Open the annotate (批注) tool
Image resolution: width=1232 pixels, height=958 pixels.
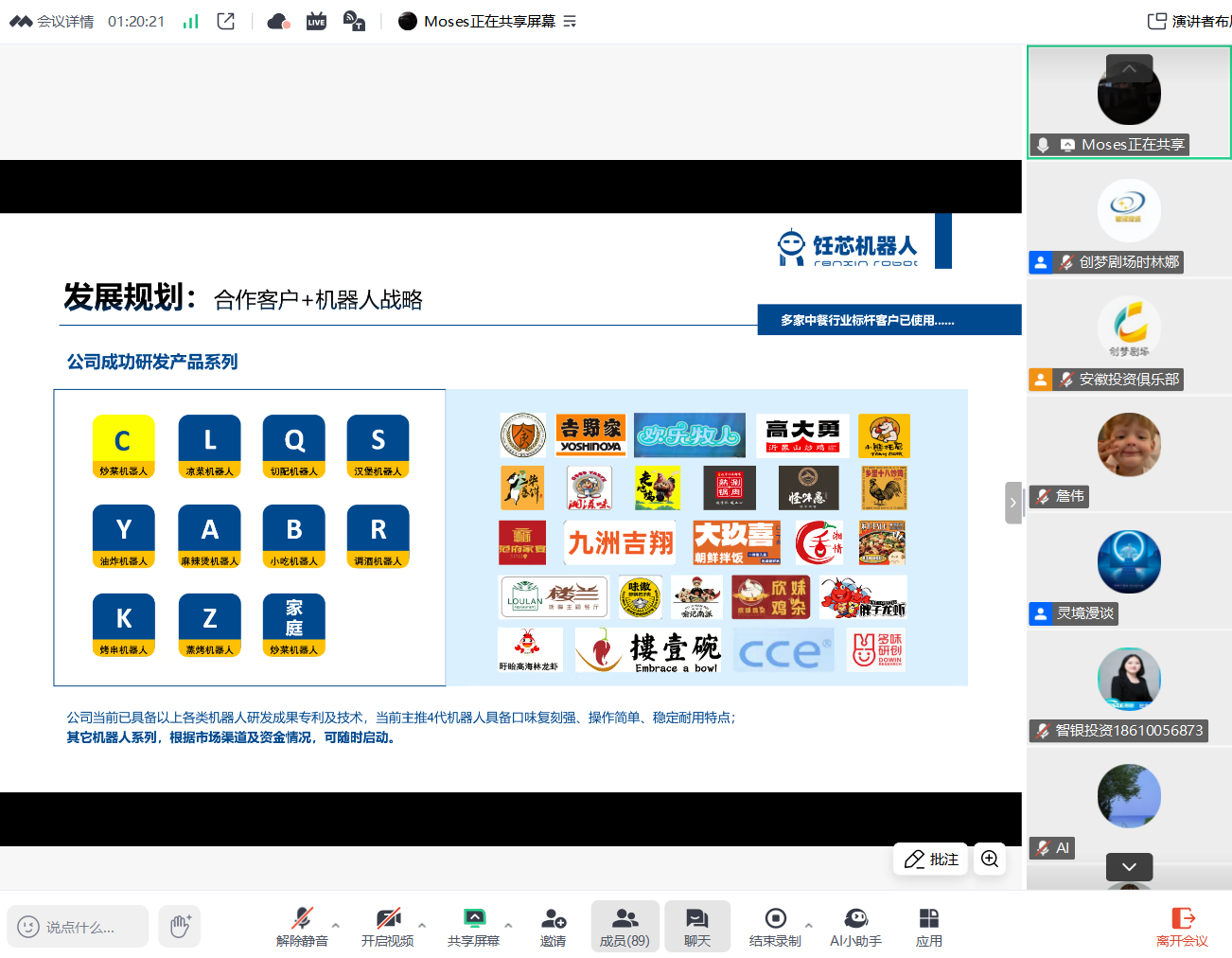coord(931,859)
